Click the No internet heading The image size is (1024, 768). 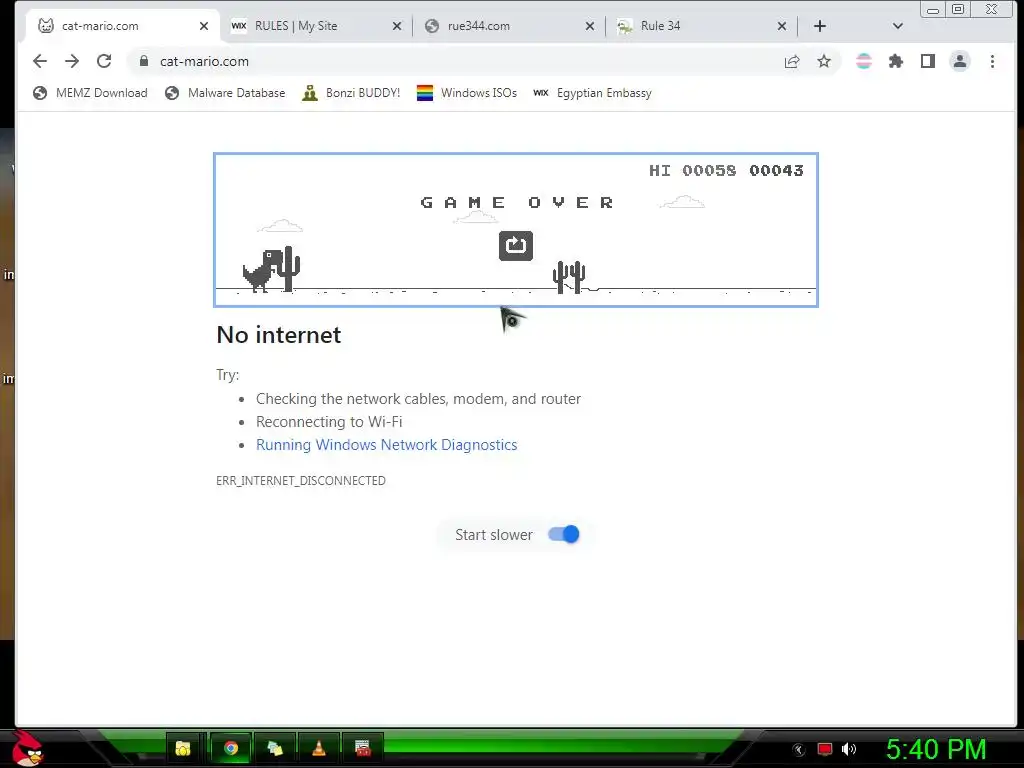pyautogui.click(x=279, y=335)
